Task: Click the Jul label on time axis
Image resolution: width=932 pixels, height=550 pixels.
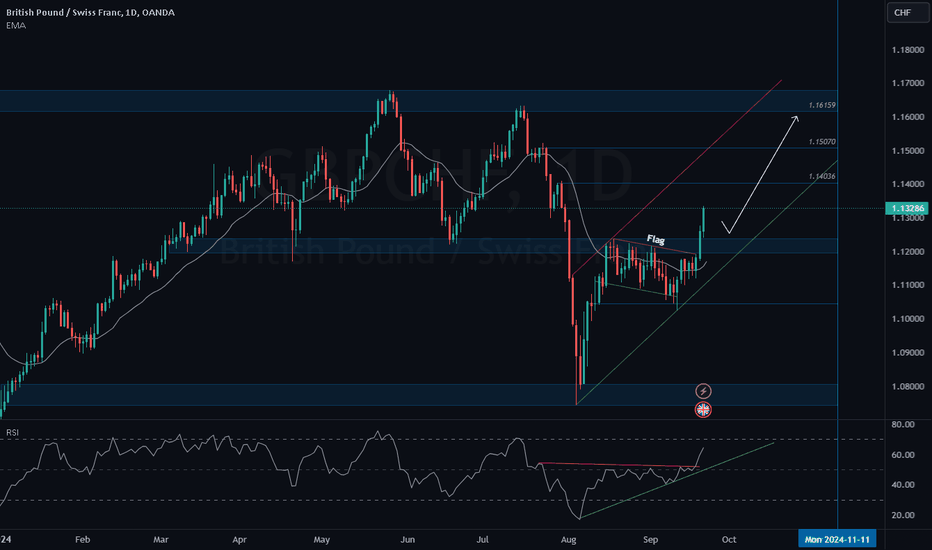Action: pos(483,540)
